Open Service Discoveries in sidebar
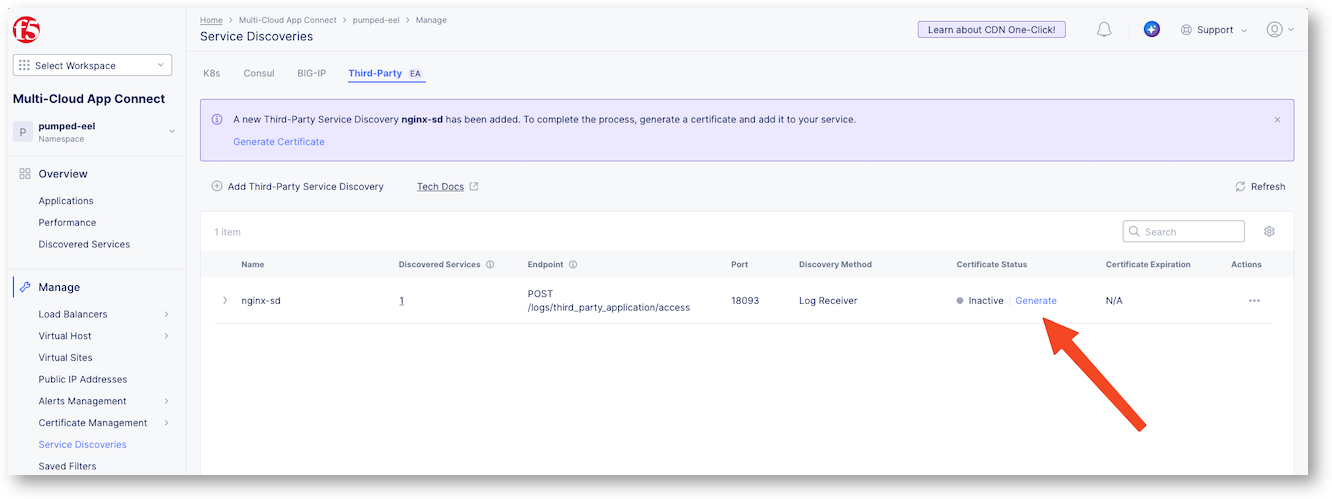 (x=82, y=445)
